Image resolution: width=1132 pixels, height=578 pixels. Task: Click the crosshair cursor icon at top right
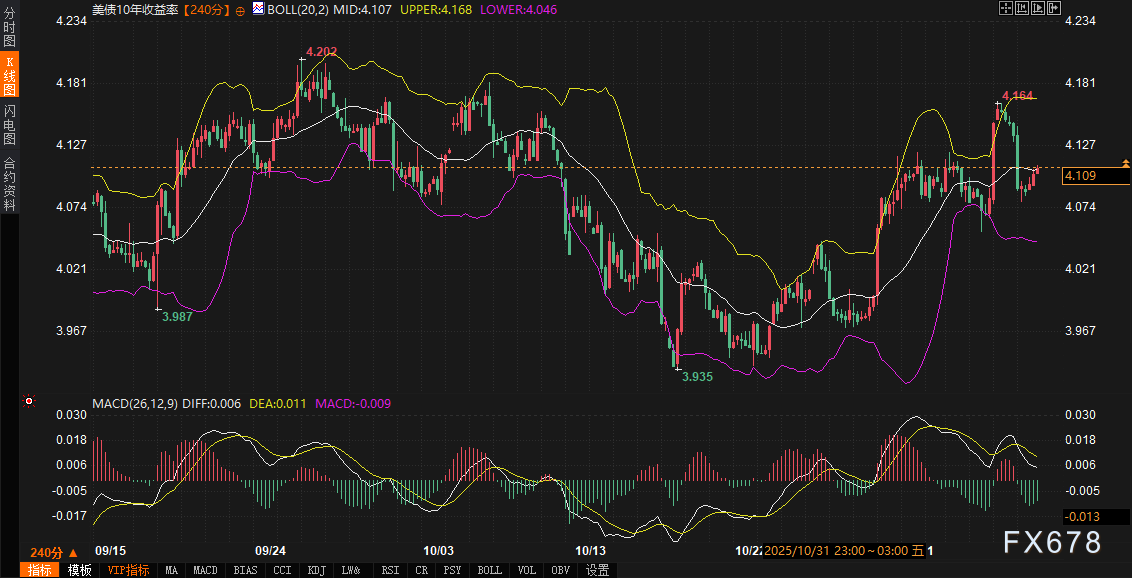[x=1007, y=8]
